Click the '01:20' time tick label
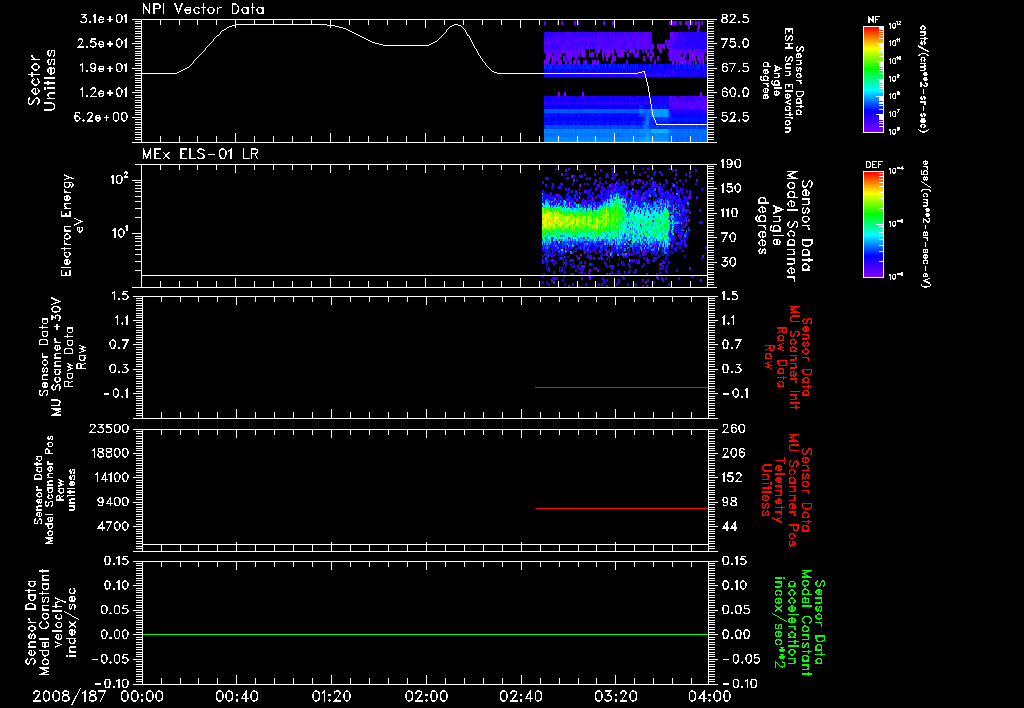1024x708 pixels. [x=332, y=696]
